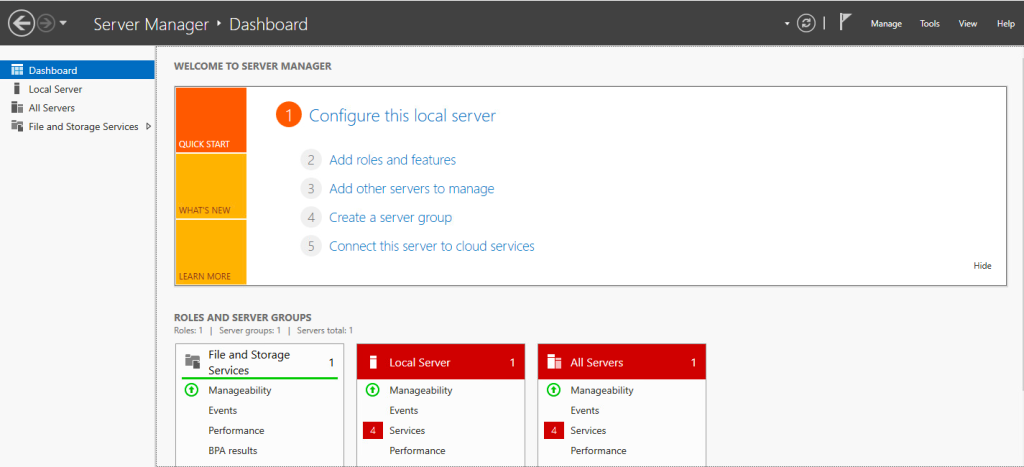This screenshot has width=1024, height=467.
Task: Click Manageability in File and Storage tile
Action: click(240, 391)
